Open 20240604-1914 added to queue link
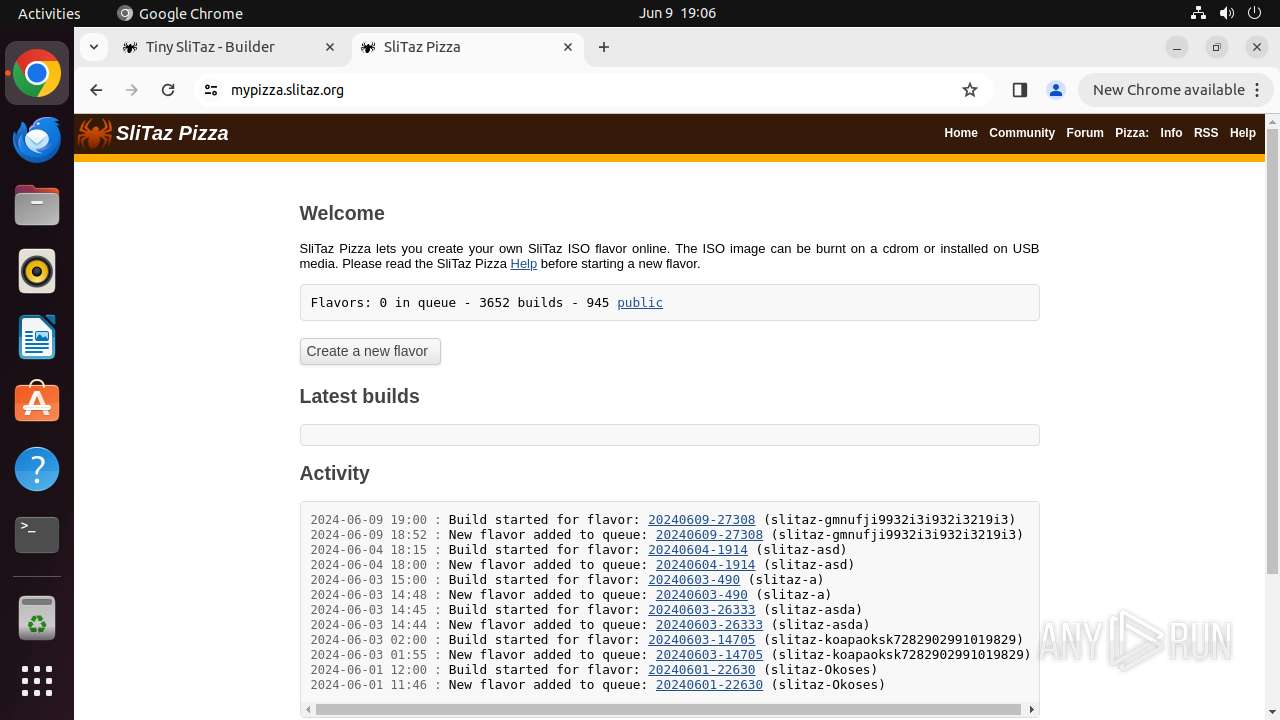 [x=706, y=565]
